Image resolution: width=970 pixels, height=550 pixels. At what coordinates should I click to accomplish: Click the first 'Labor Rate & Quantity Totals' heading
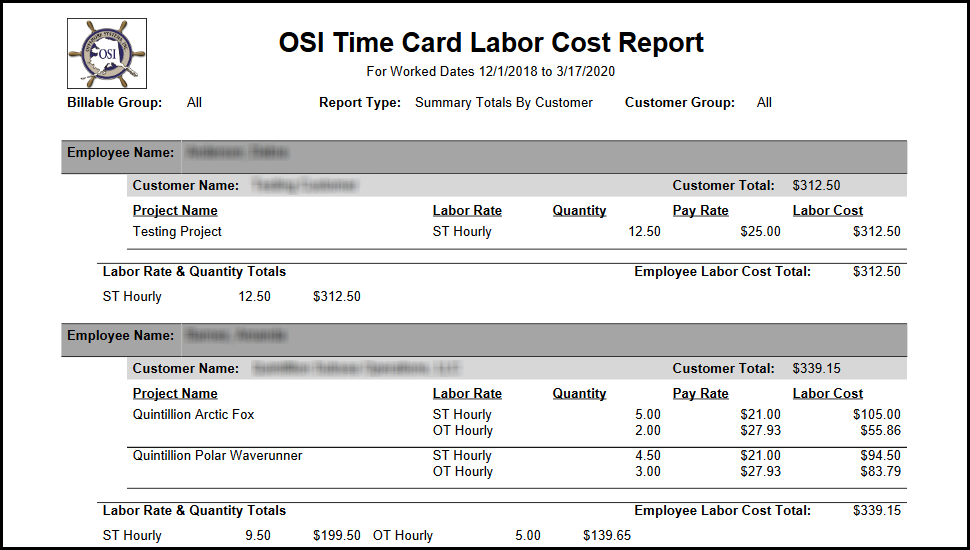click(x=194, y=272)
